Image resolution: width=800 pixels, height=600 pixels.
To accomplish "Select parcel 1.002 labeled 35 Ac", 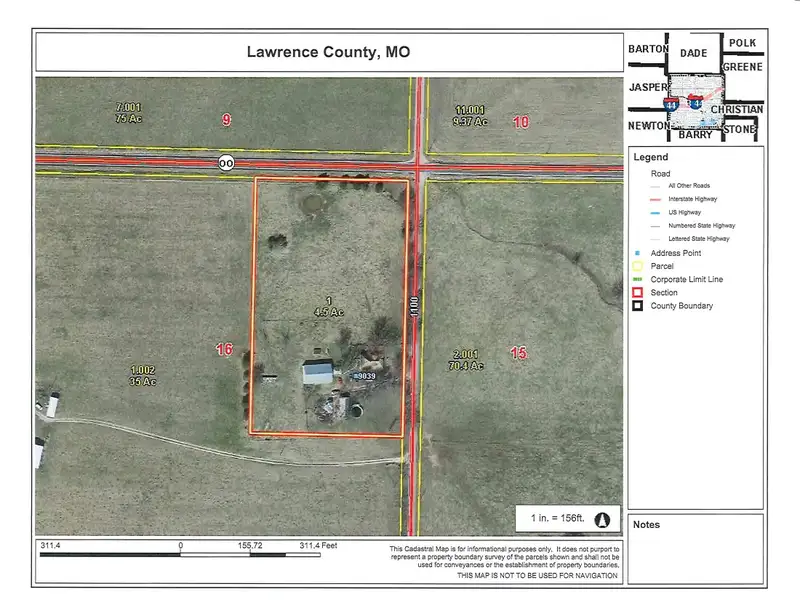I will tap(142, 376).
